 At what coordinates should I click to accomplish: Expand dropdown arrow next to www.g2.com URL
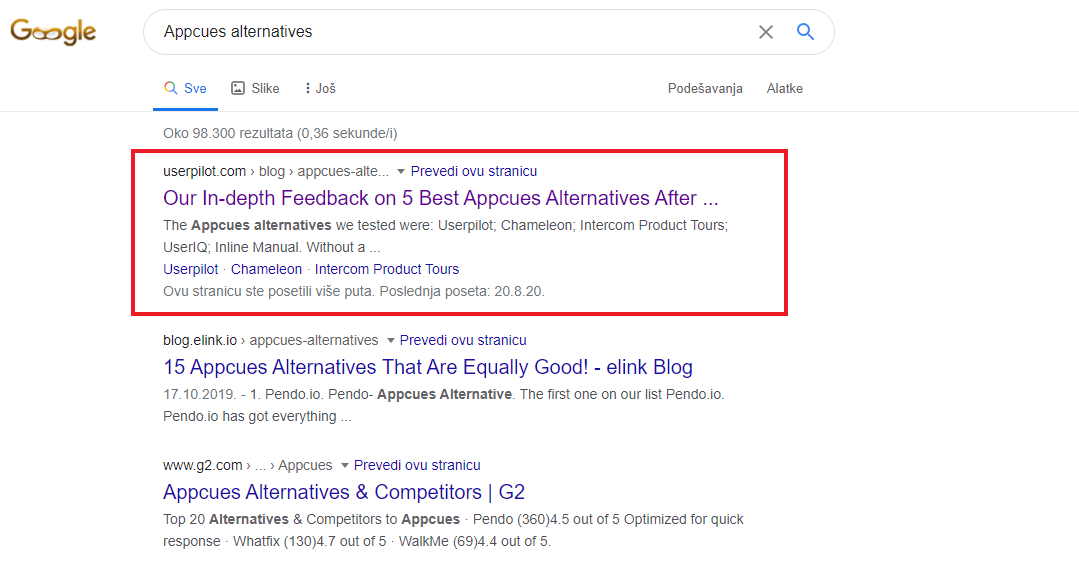point(344,466)
